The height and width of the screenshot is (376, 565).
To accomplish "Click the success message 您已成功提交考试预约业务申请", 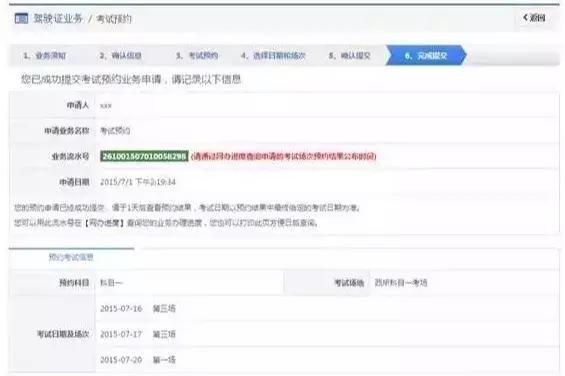I will click(91, 79).
